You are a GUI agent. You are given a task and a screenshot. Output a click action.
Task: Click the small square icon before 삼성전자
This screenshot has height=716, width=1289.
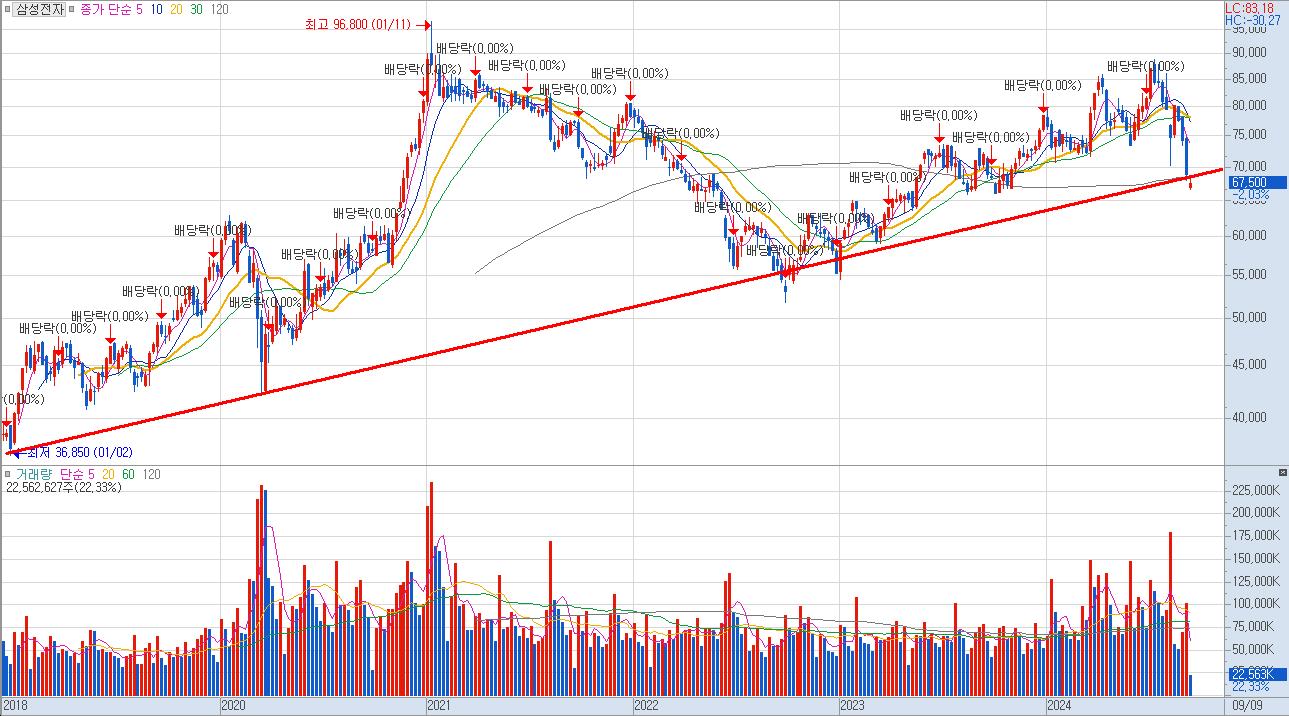pyautogui.click(x=8, y=9)
